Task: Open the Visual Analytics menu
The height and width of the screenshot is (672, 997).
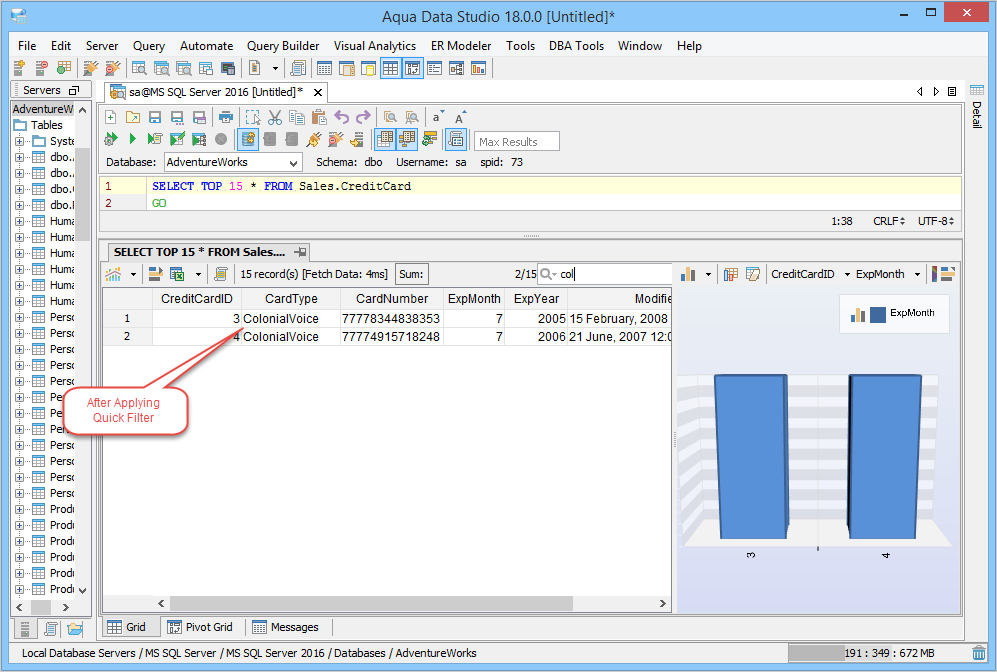Action: click(x=375, y=46)
